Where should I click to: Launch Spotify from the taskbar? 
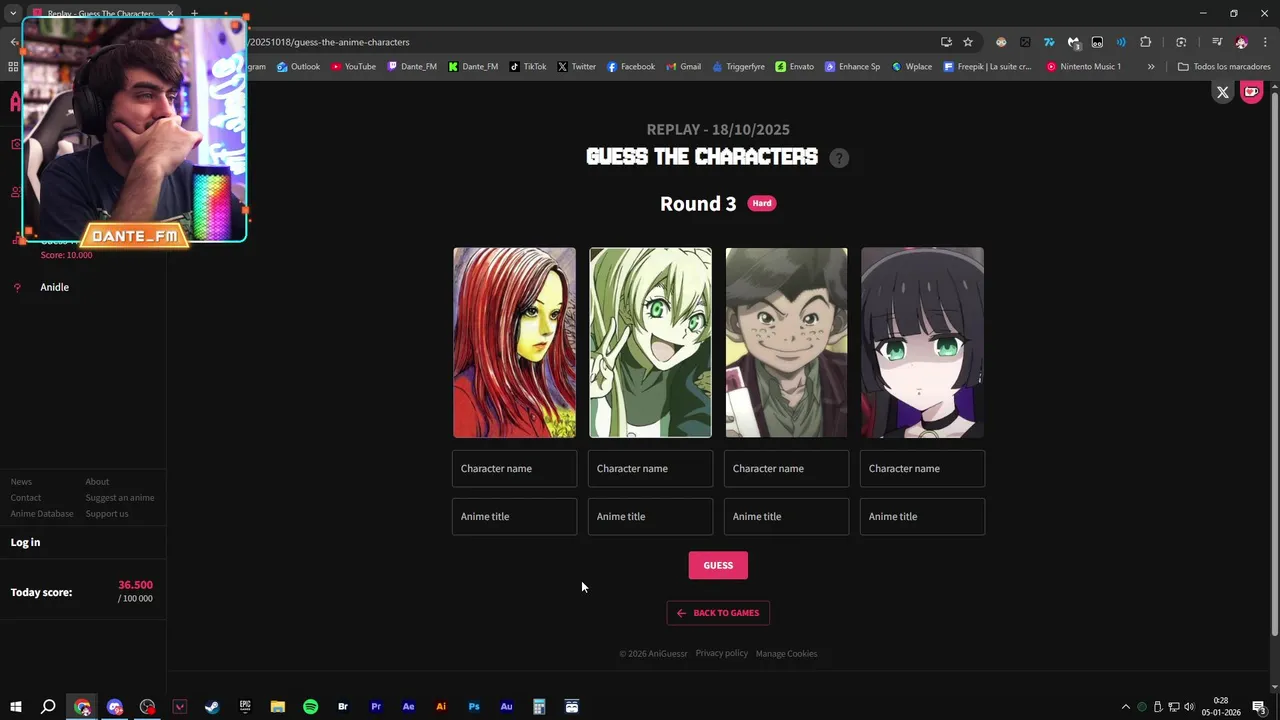310,707
